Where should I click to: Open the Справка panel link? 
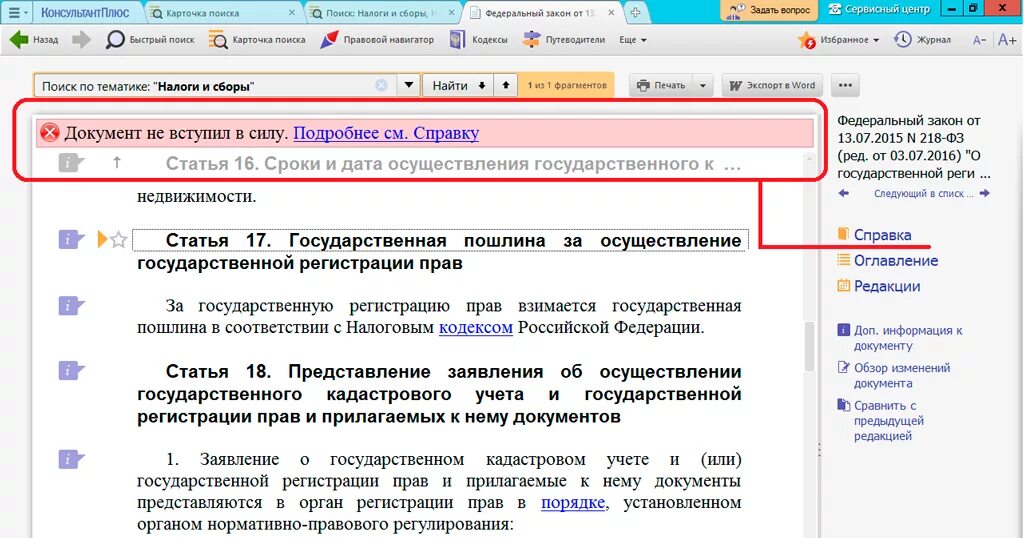pyautogui.click(x=874, y=235)
